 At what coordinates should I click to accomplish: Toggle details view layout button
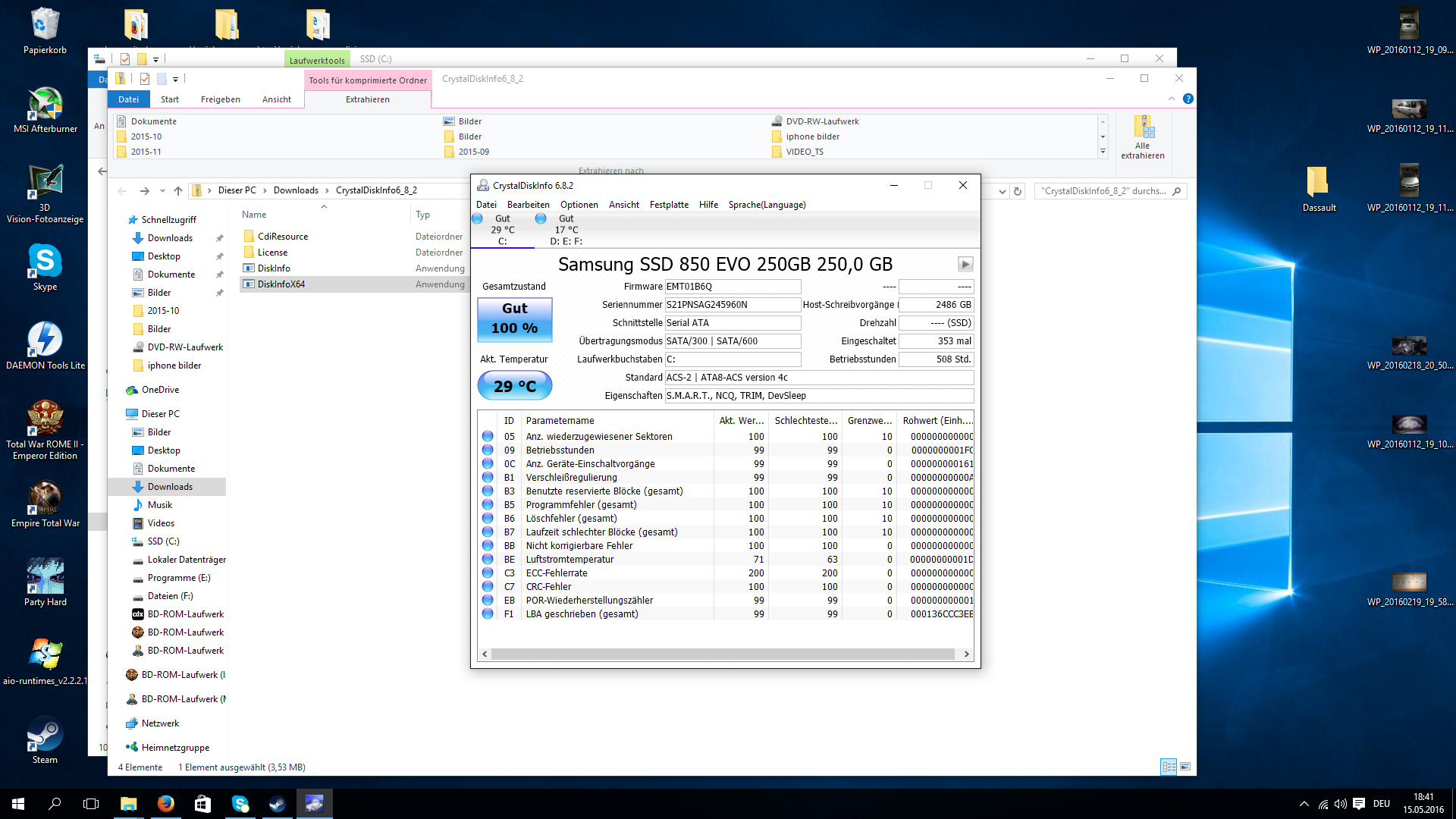pyautogui.click(x=1169, y=767)
